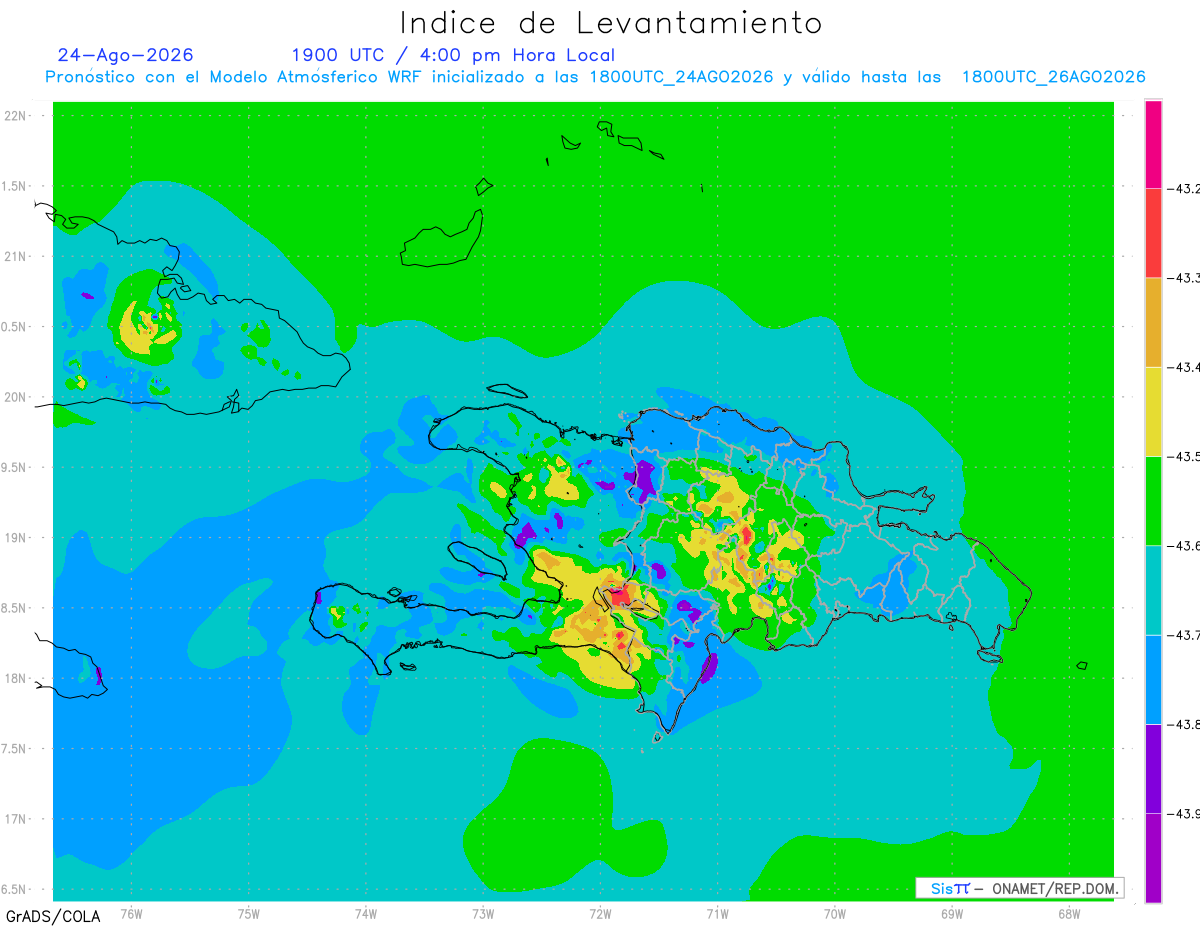This screenshot has height=927, width=1200.
Task: Click longitude label "76W"
Action: [x=131, y=914]
